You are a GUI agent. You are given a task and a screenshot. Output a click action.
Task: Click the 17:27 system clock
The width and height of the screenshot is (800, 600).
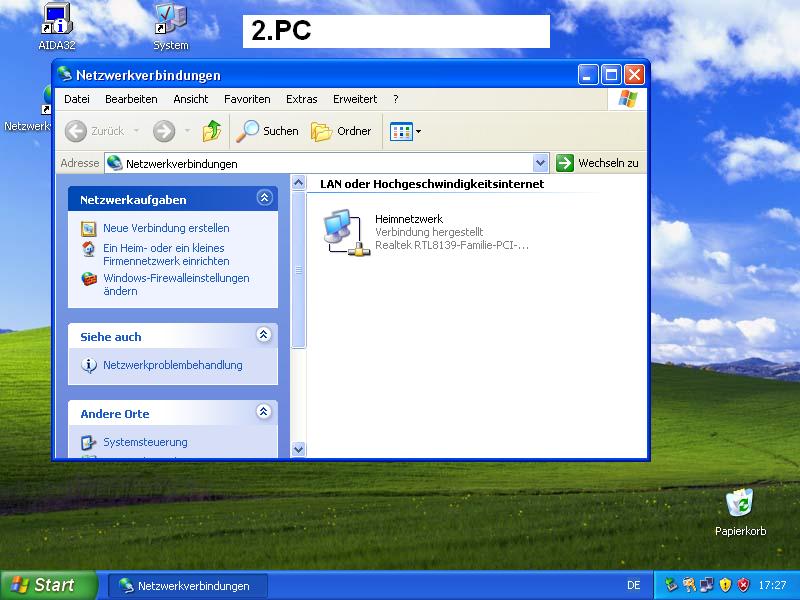(x=772, y=585)
